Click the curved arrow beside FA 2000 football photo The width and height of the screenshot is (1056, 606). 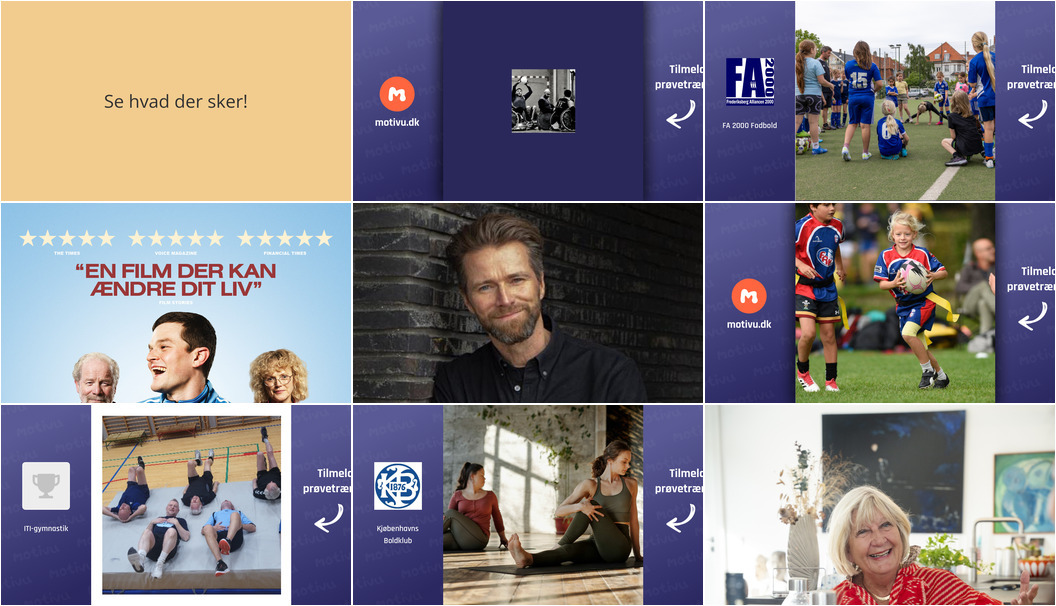point(1032,114)
